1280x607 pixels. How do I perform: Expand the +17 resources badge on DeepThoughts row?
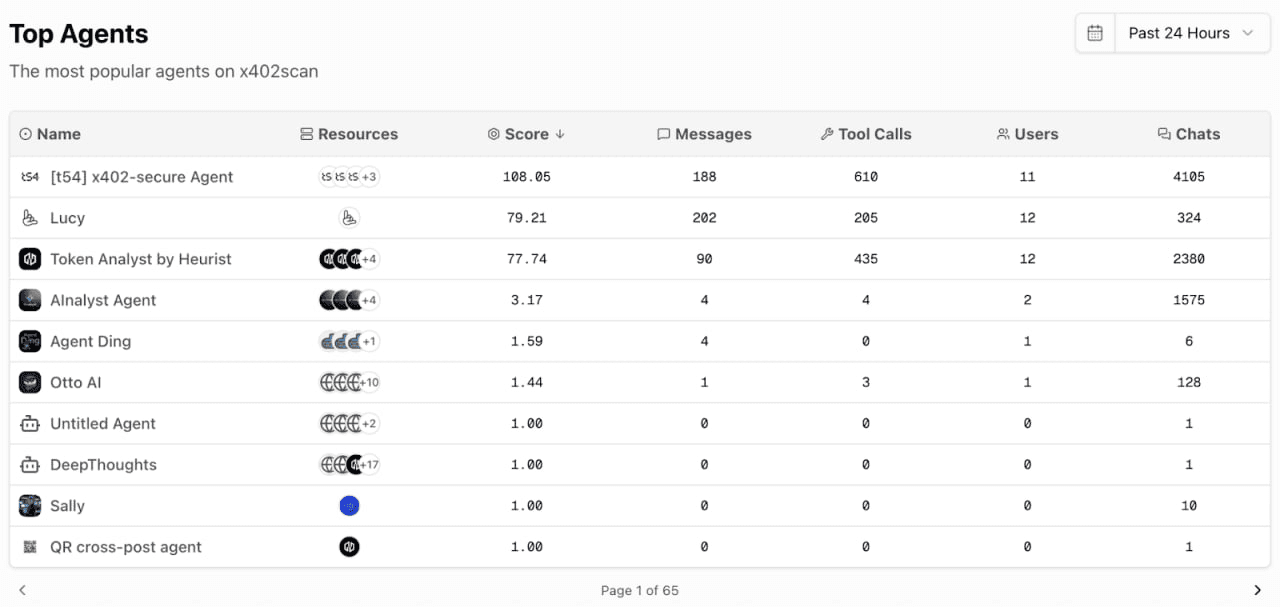pyautogui.click(x=369, y=464)
